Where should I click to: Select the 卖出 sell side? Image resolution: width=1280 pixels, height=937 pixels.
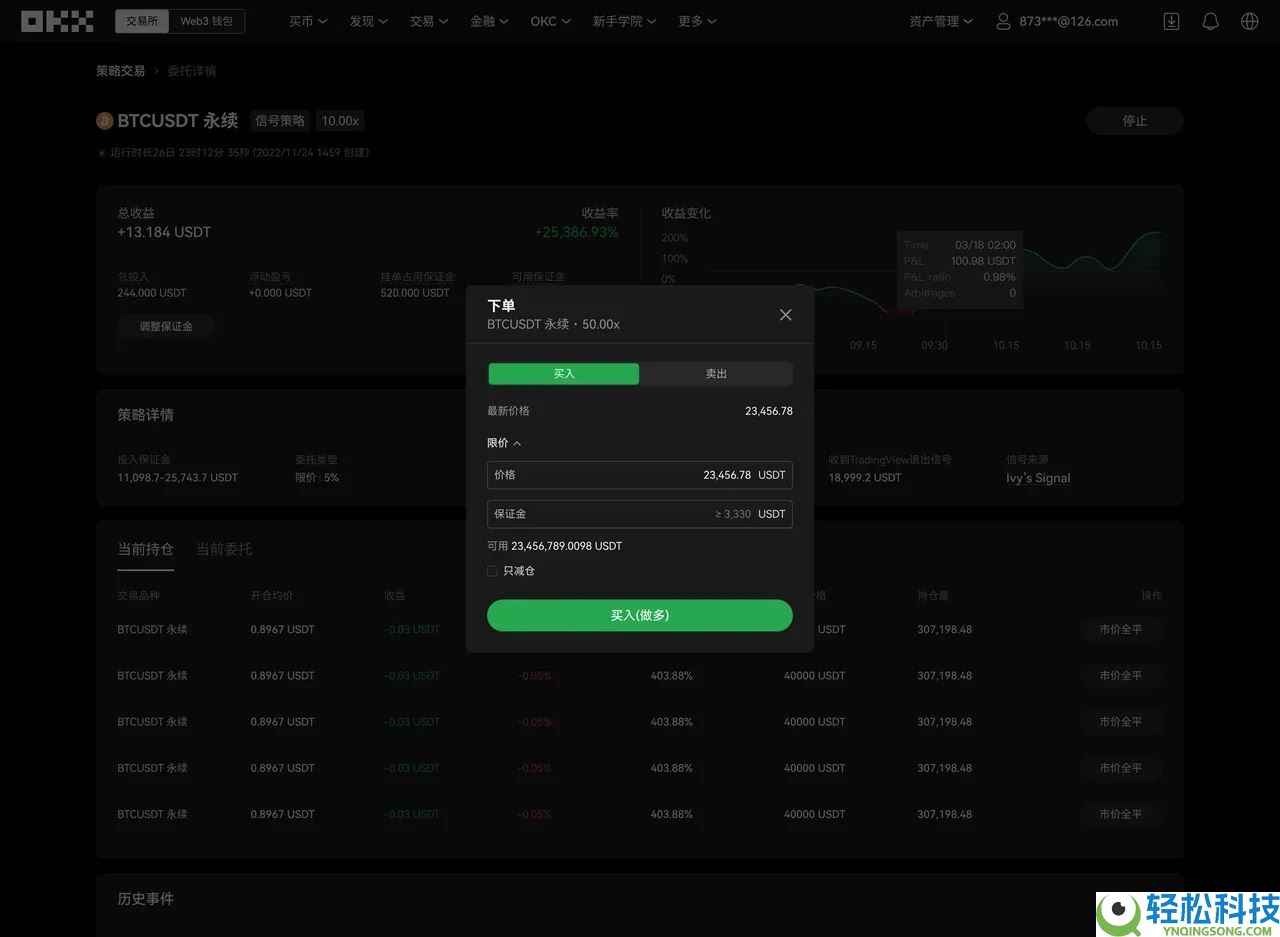716,374
